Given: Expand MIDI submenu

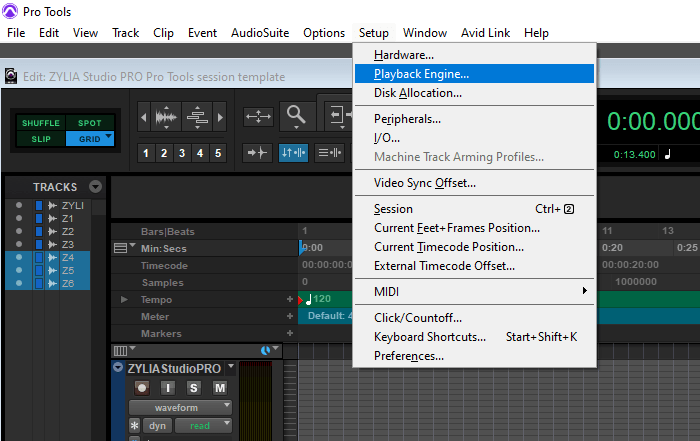Looking at the screenshot, I should point(474,291).
